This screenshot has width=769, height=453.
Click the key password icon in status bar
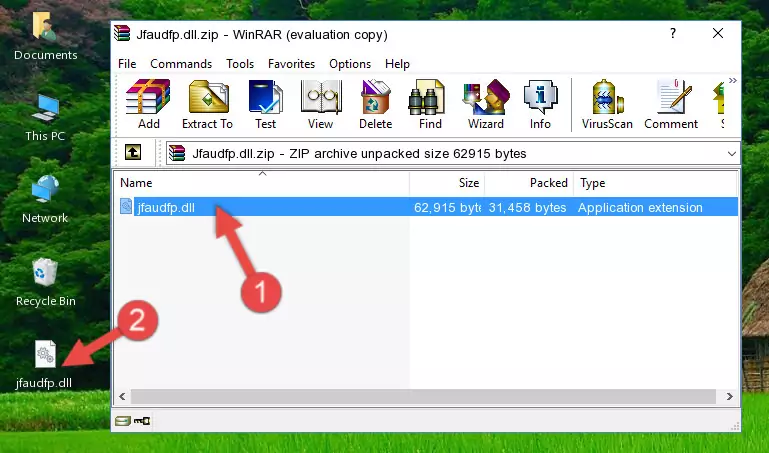142,421
